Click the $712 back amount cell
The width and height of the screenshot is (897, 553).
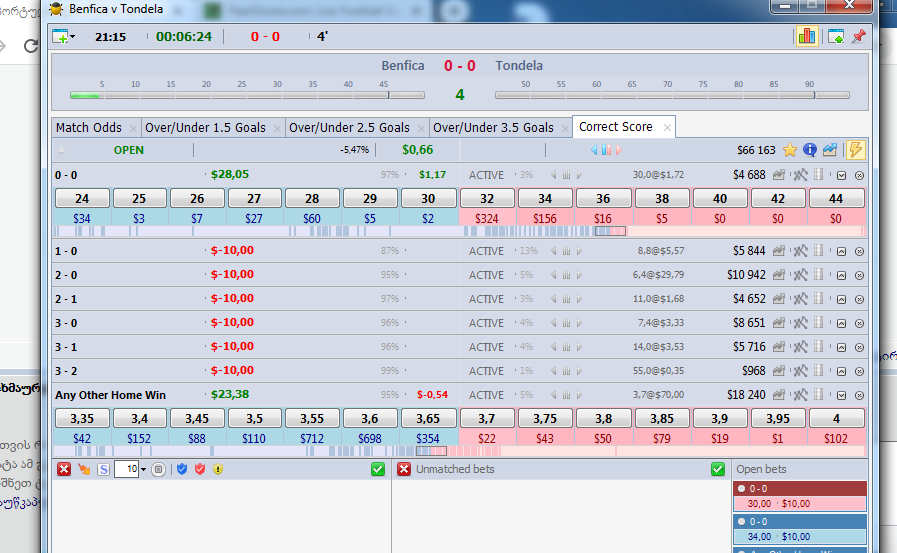tap(312, 439)
